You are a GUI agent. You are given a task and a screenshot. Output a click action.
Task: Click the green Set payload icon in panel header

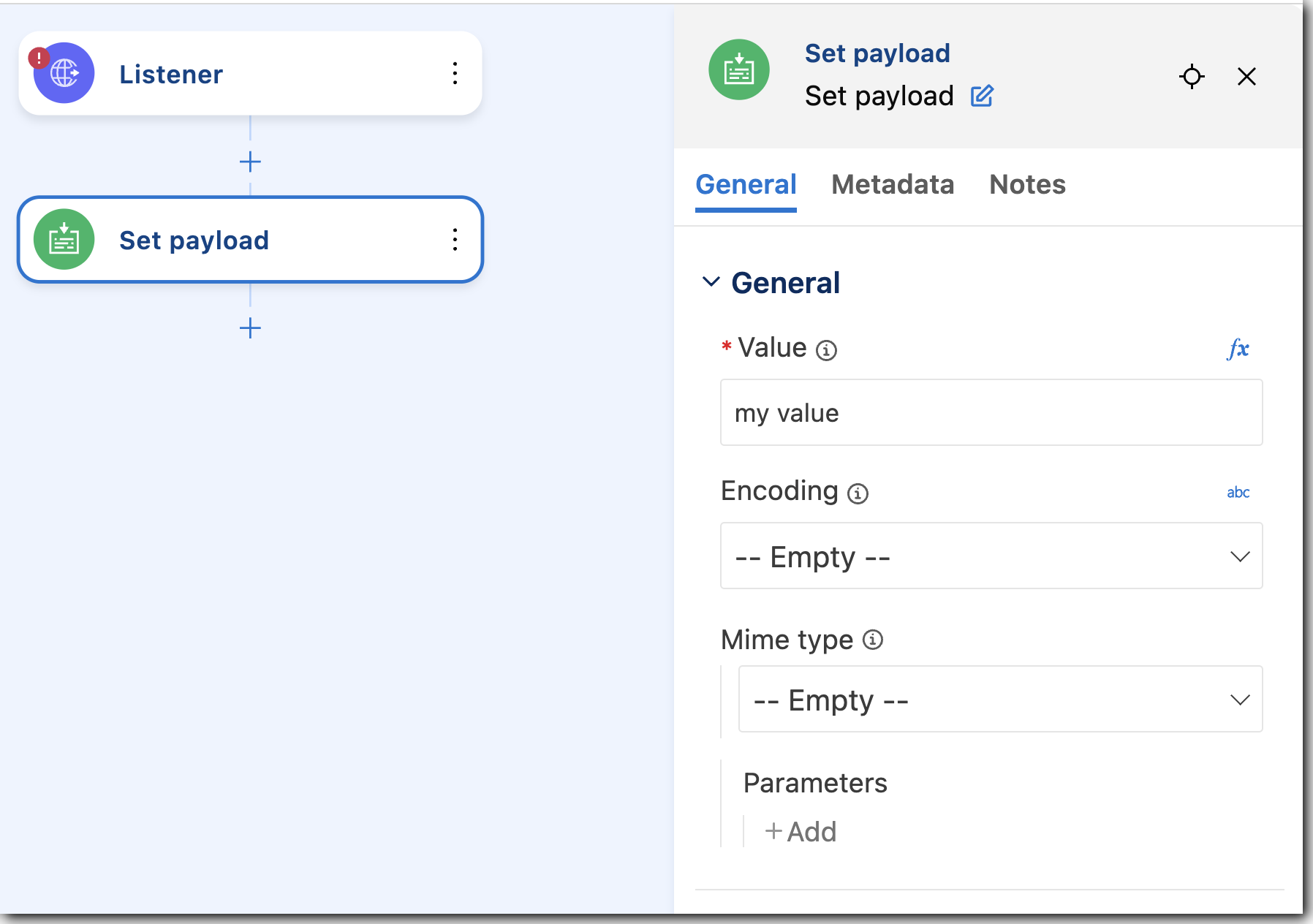point(739,70)
